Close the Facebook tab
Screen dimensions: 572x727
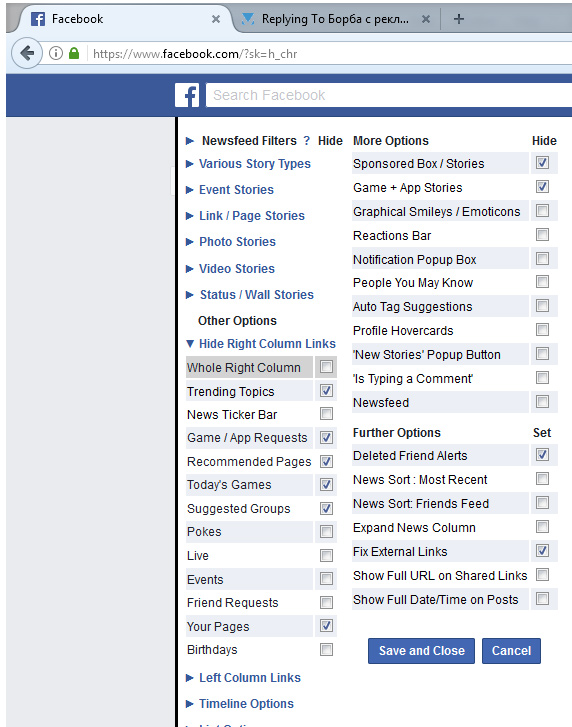click(216, 19)
